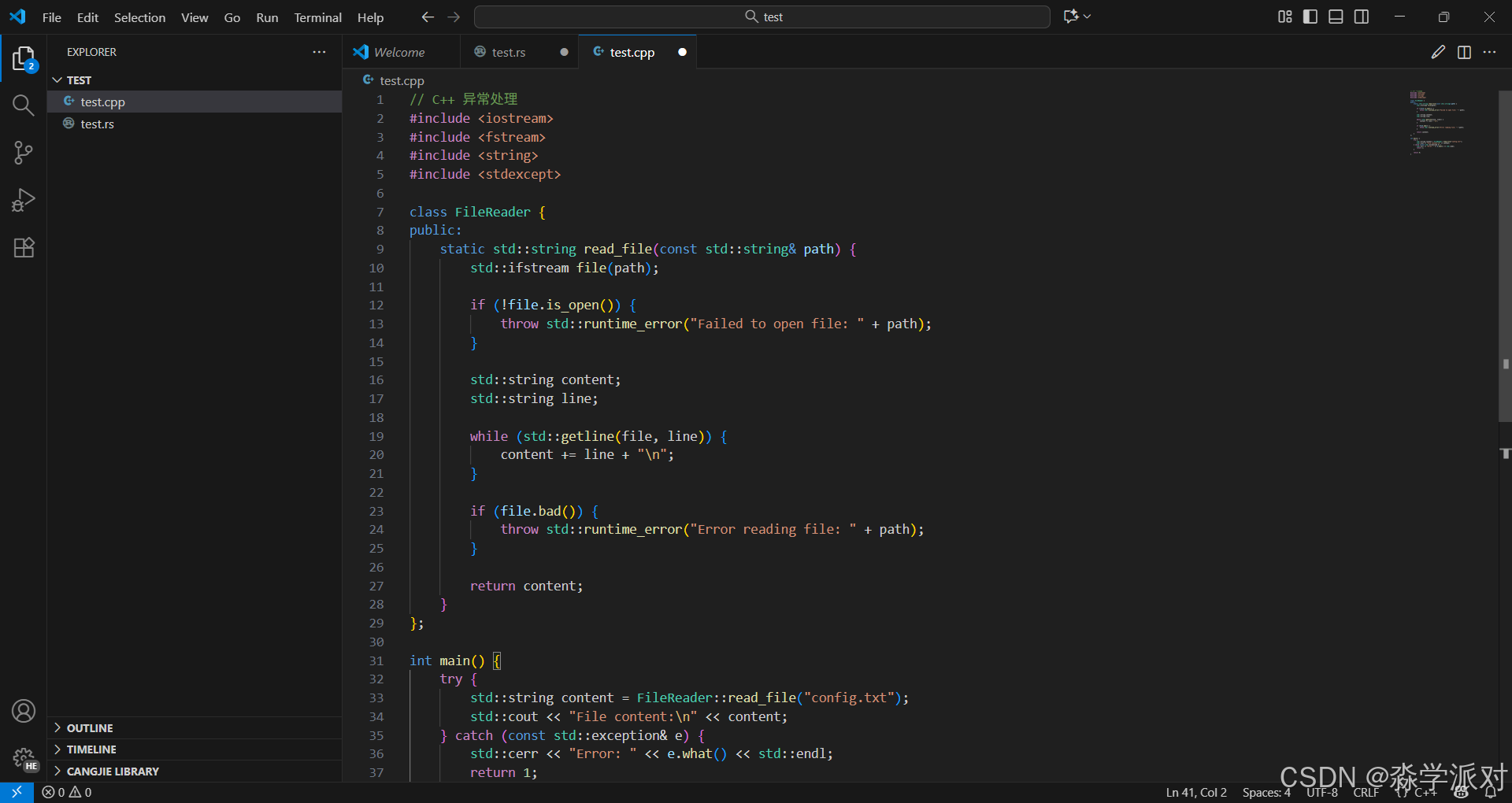
Task: Click test.cpp in the breadcrumb
Action: point(401,80)
